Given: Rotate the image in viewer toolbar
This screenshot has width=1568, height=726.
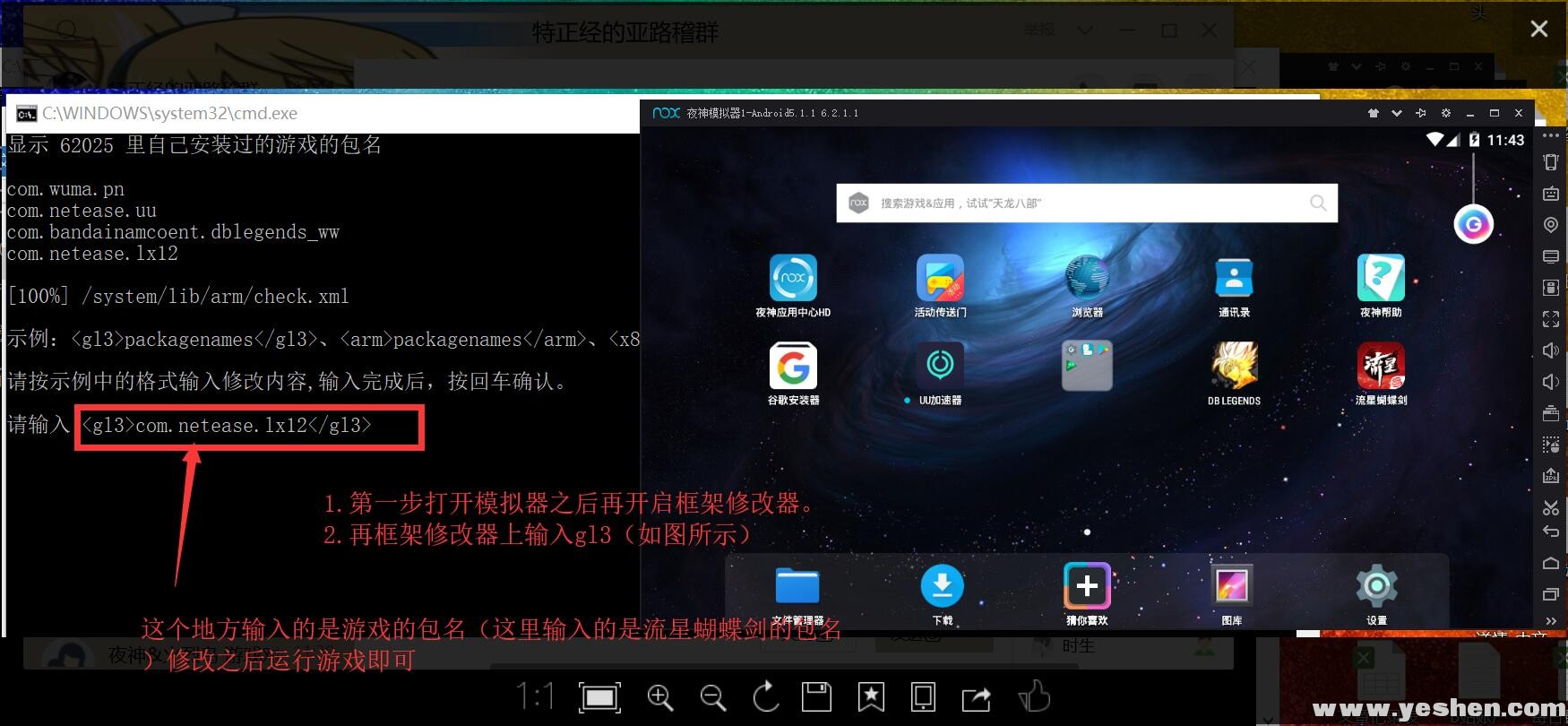Looking at the screenshot, I should tap(766, 696).
